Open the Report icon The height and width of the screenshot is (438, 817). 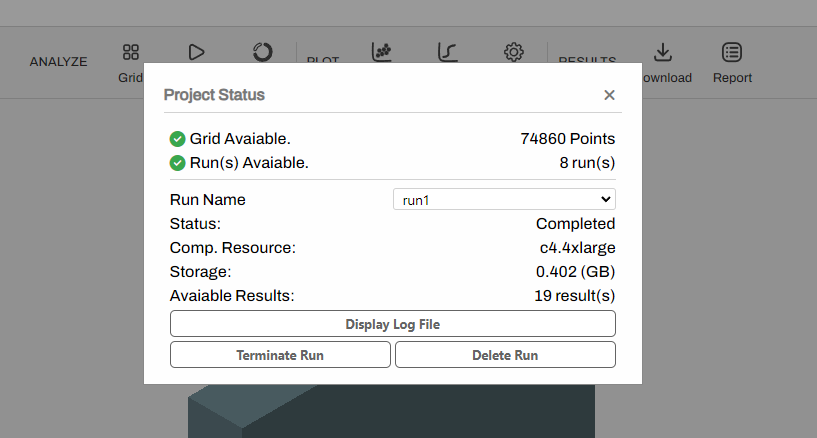(x=732, y=52)
